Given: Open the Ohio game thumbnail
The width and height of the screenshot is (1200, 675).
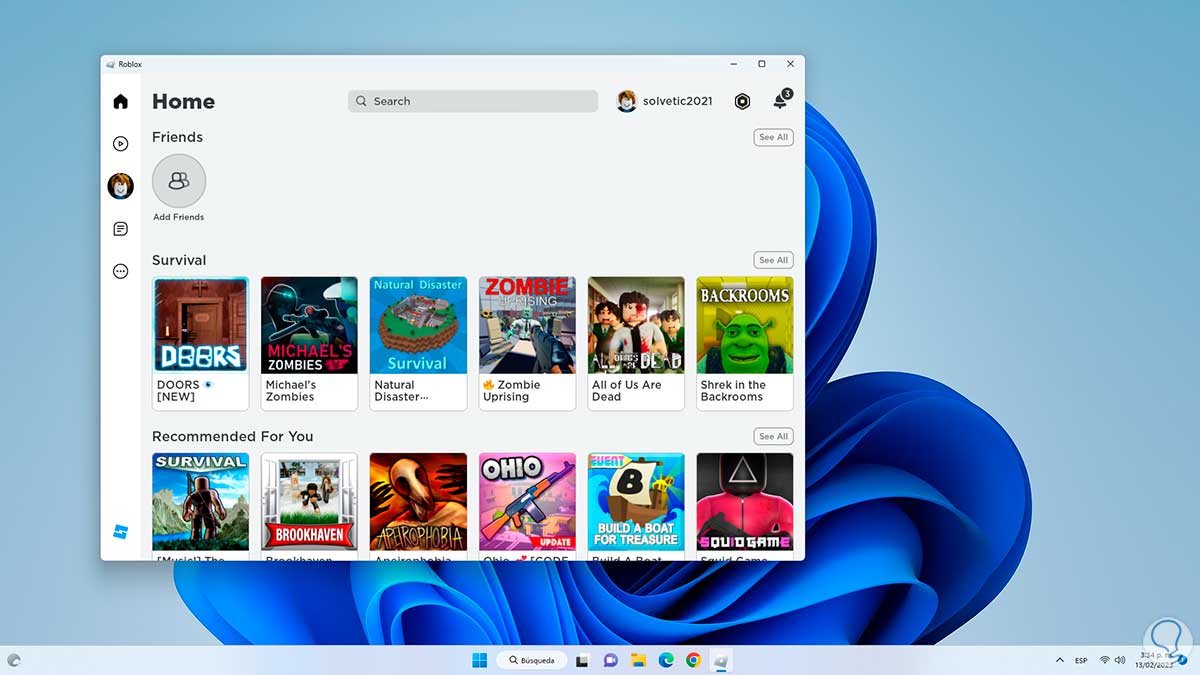Looking at the screenshot, I should pos(527,501).
